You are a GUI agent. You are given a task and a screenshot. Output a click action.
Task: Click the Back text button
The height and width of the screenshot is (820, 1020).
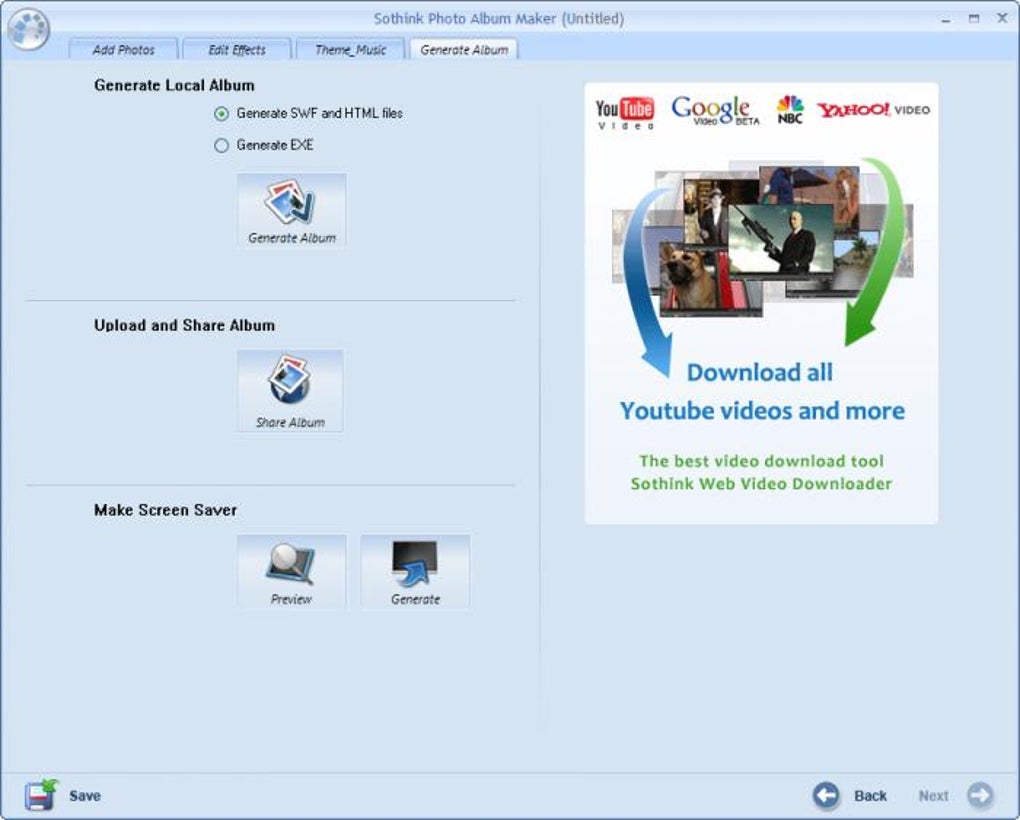coord(870,795)
